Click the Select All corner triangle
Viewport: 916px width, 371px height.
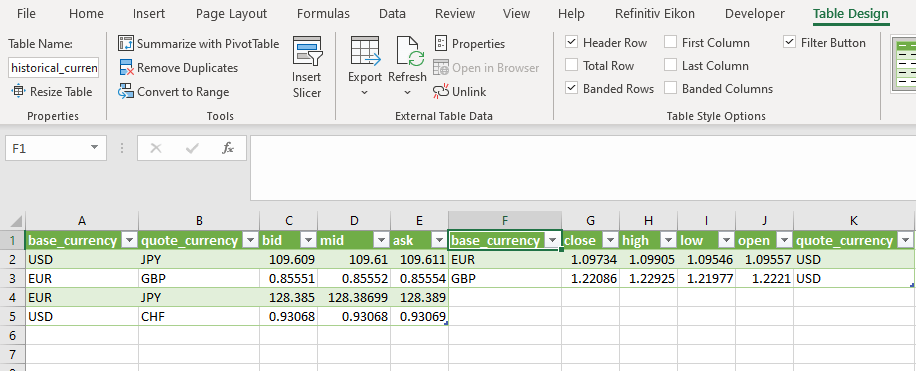(16, 222)
